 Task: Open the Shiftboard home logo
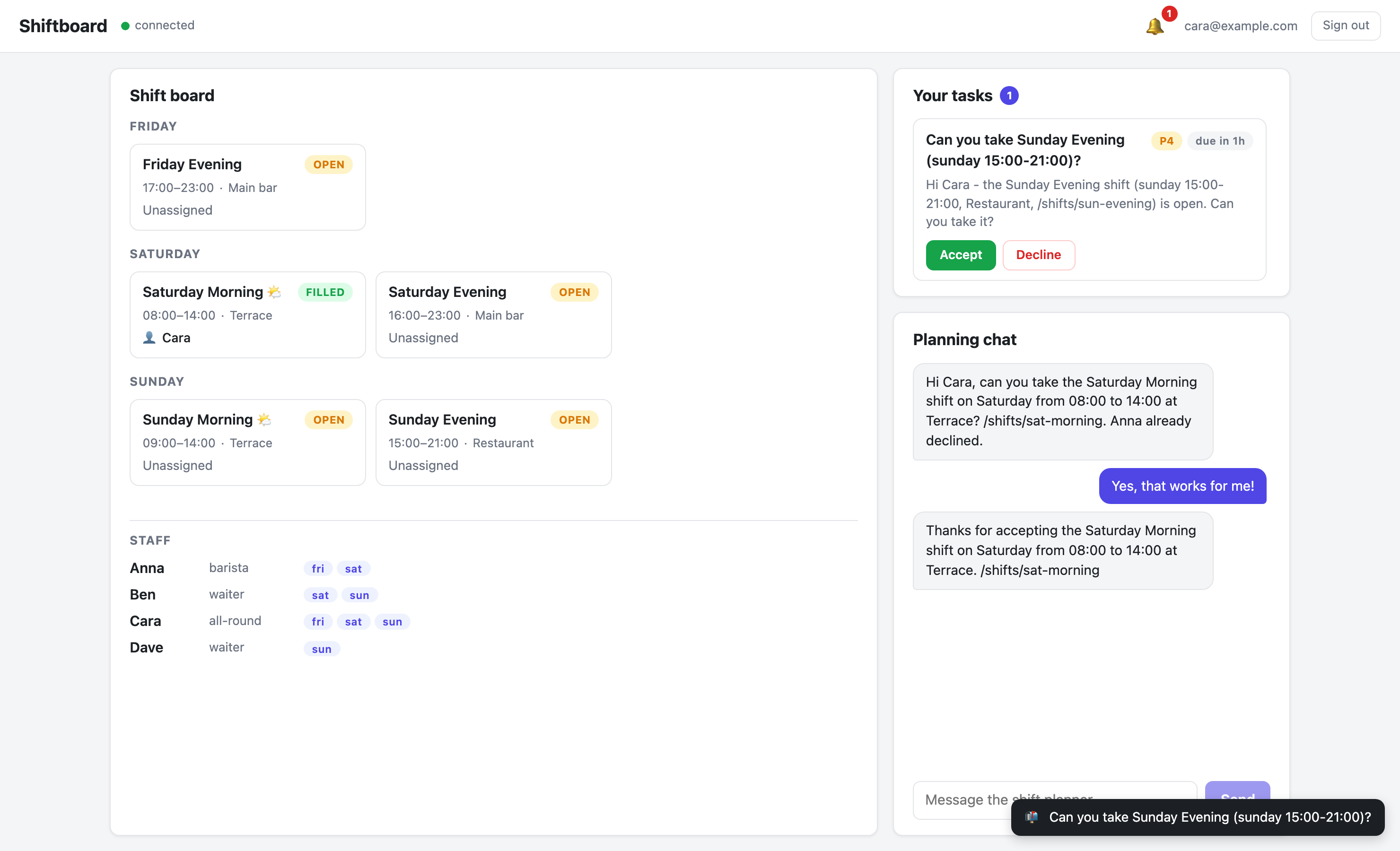tap(63, 26)
